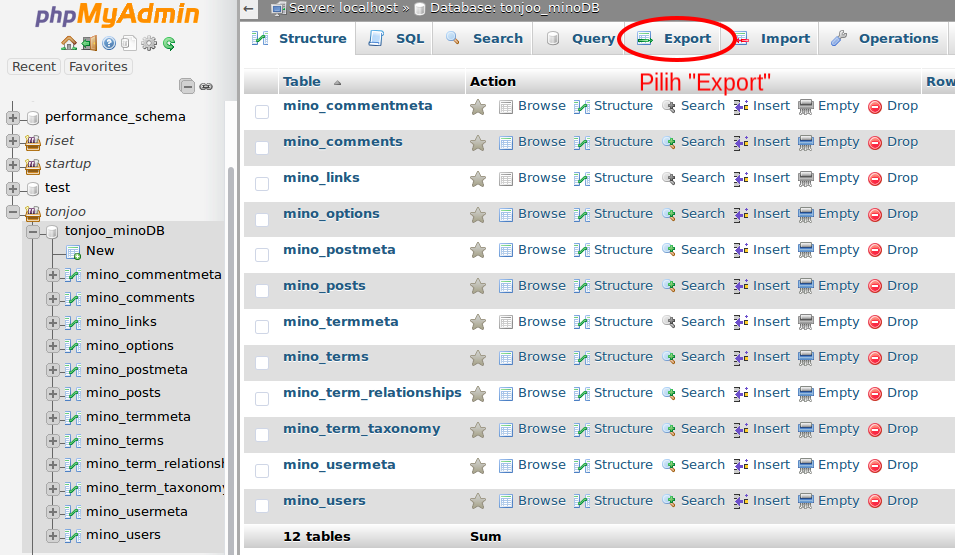Viewport: 955px width, 555px height.
Task: Click Structure link for mino_comments
Action: 623,142
